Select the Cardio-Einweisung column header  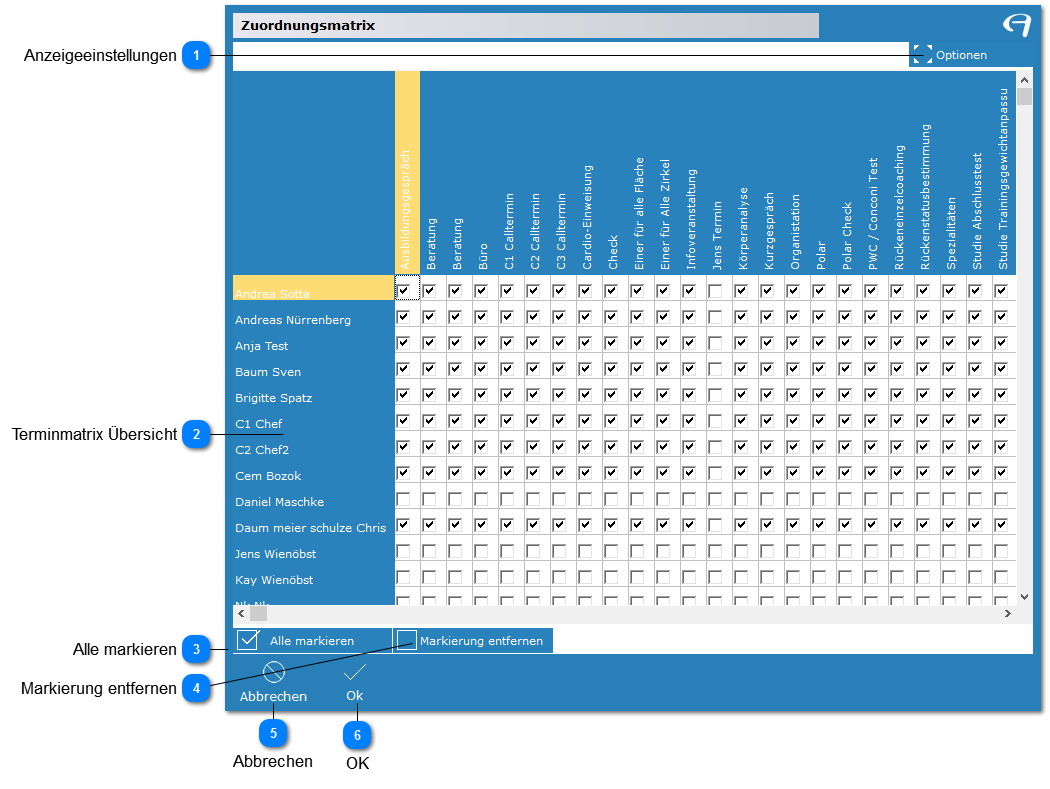tap(588, 173)
